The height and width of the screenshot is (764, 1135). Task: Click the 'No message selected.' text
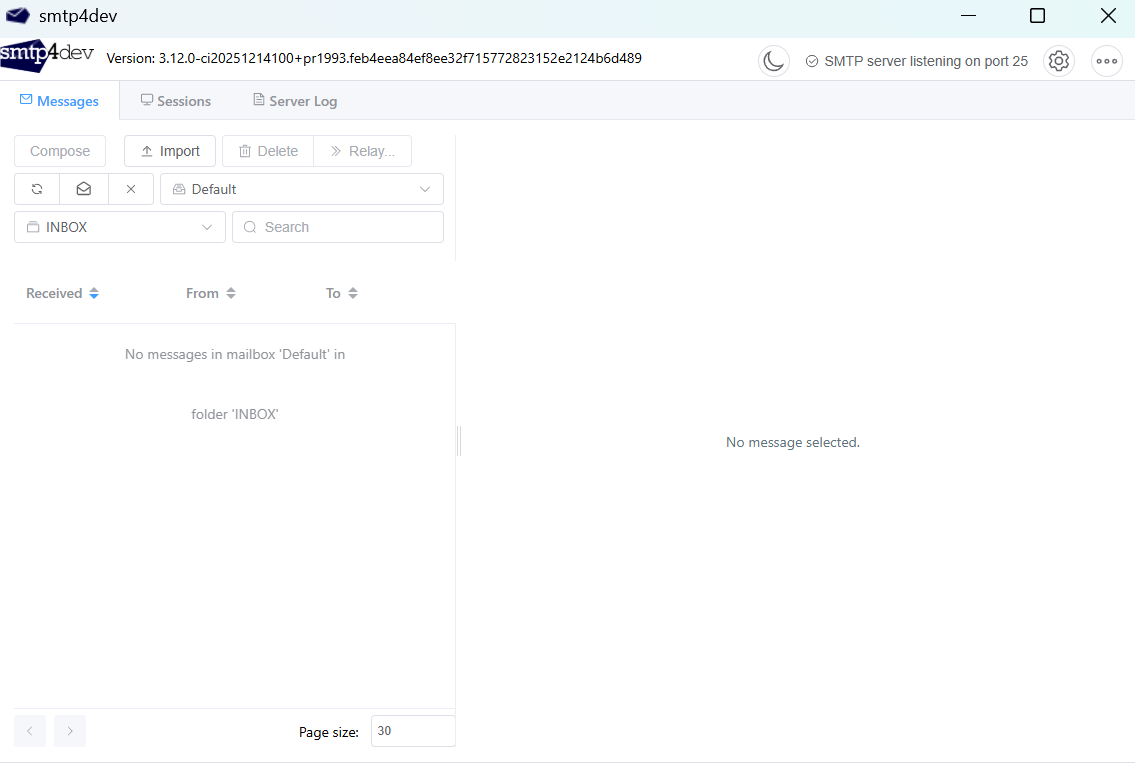tap(793, 442)
